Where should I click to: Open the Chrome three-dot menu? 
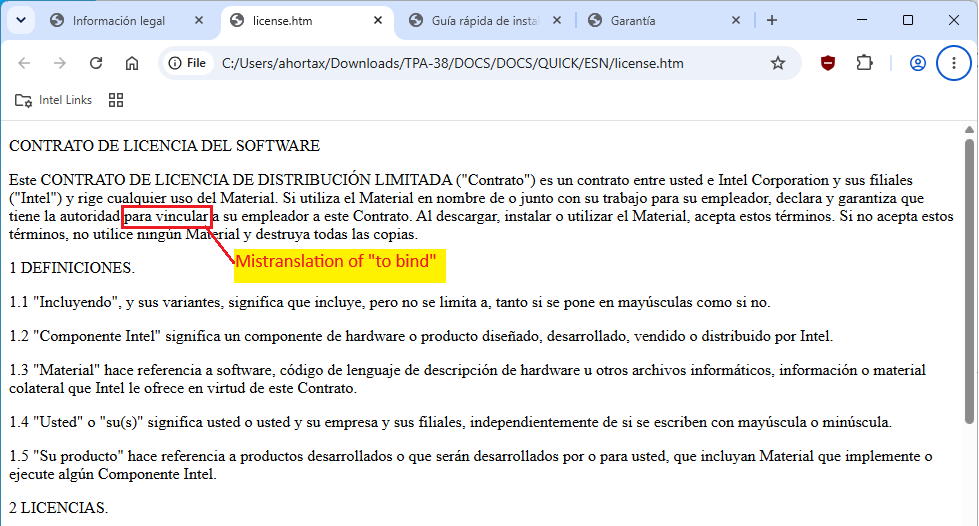pos(953,63)
